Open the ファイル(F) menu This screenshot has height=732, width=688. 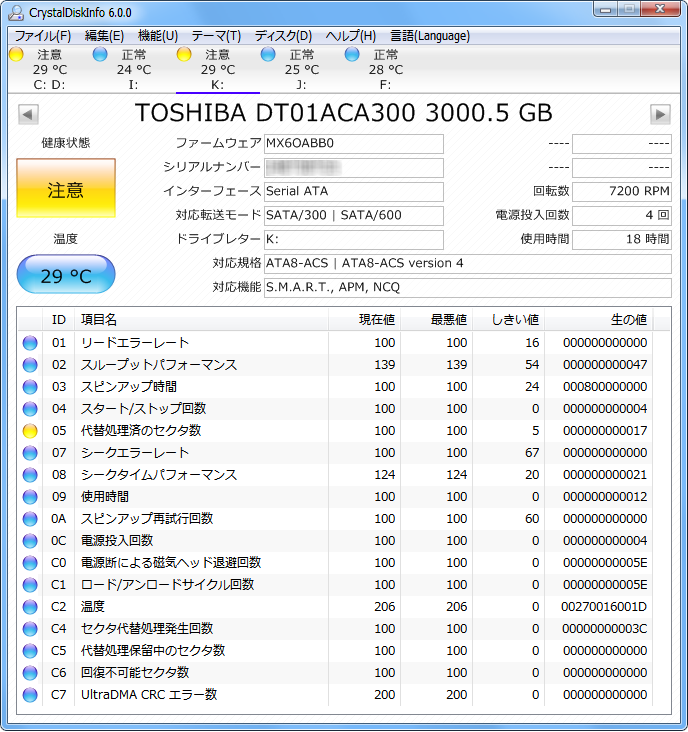pyautogui.click(x=43, y=36)
